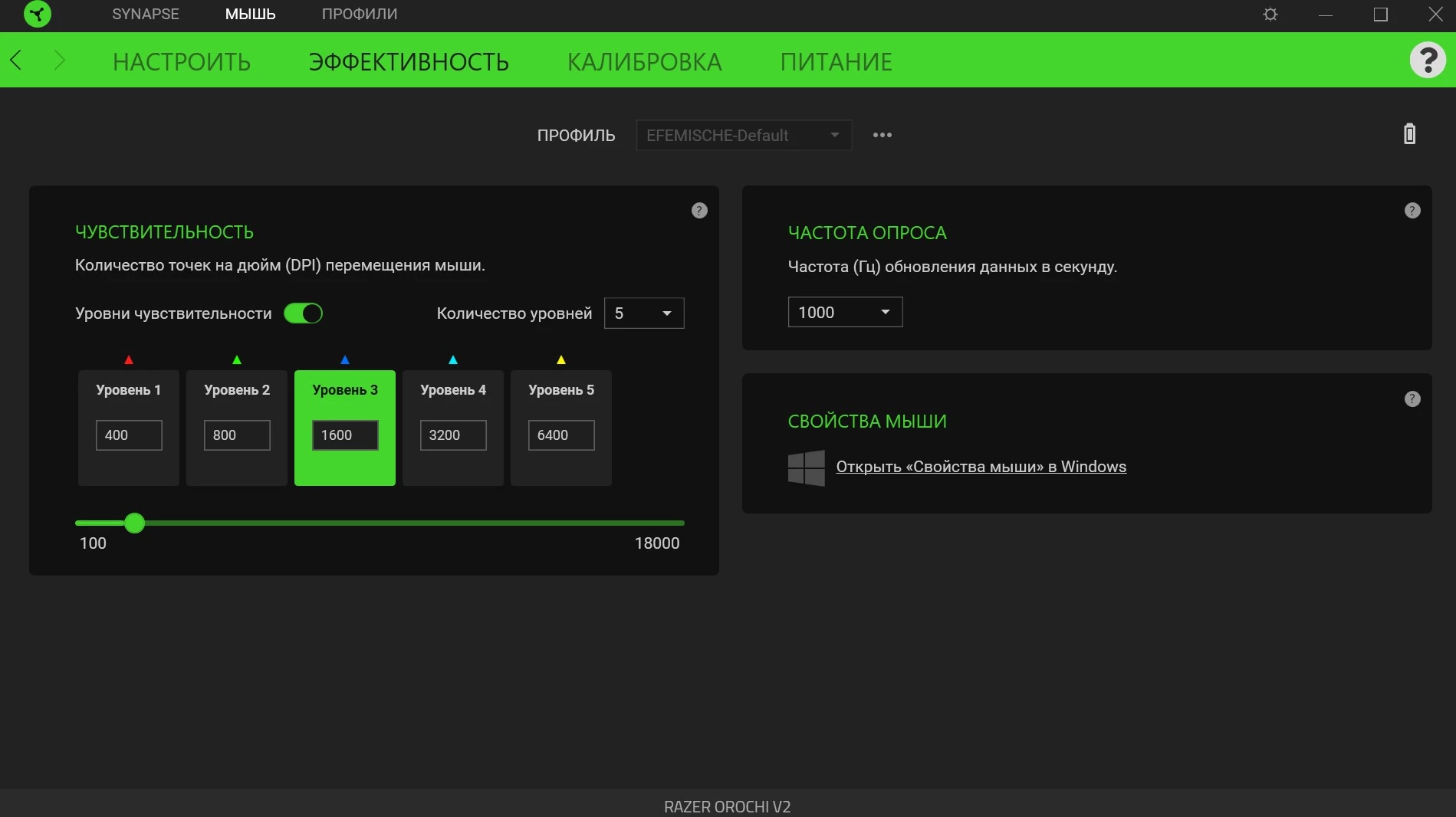
Task: Click the СВОЙСТВА МЫШИ heading
Action: [x=867, y=422]
